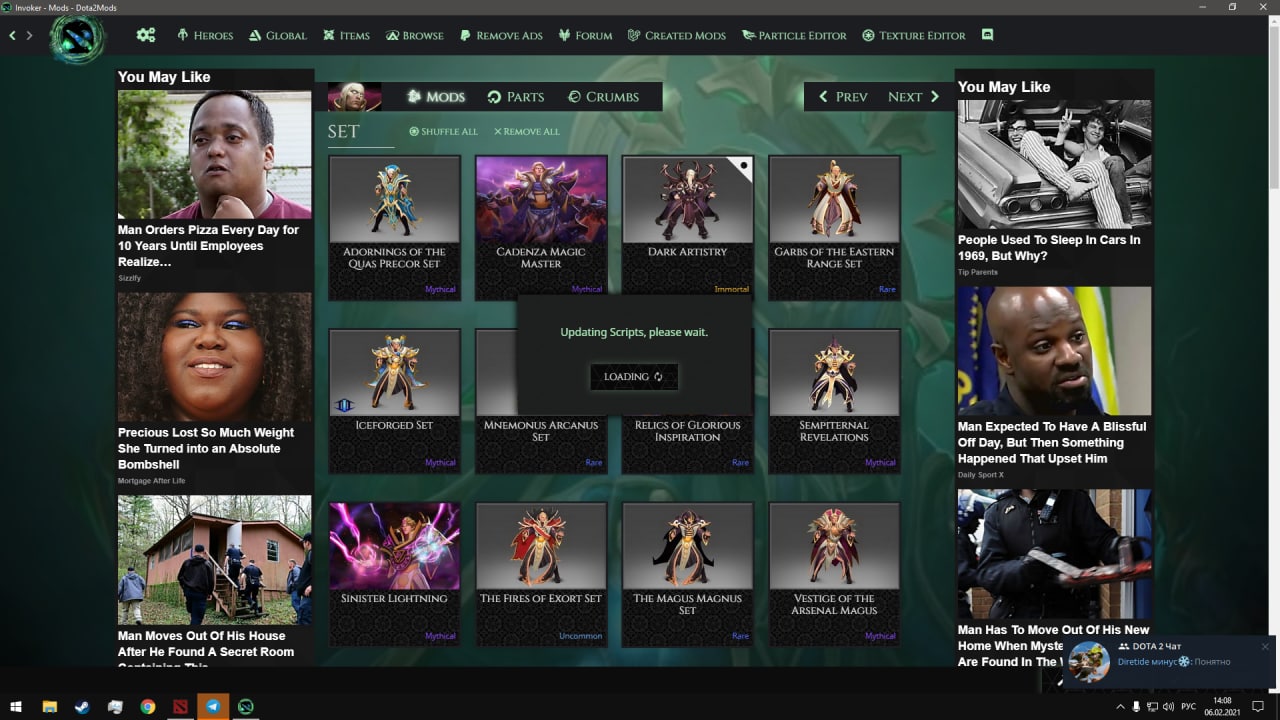This screenshot has height=720, width=1280.
Task: Open the Browse section
Action: tap(414, 35)
